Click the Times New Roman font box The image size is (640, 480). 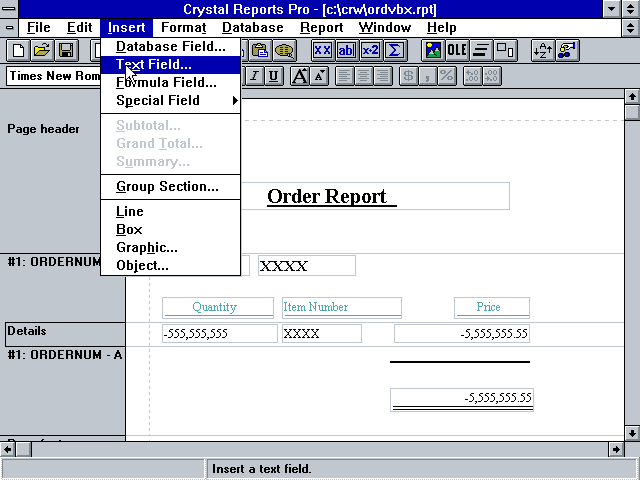[53, 76]
